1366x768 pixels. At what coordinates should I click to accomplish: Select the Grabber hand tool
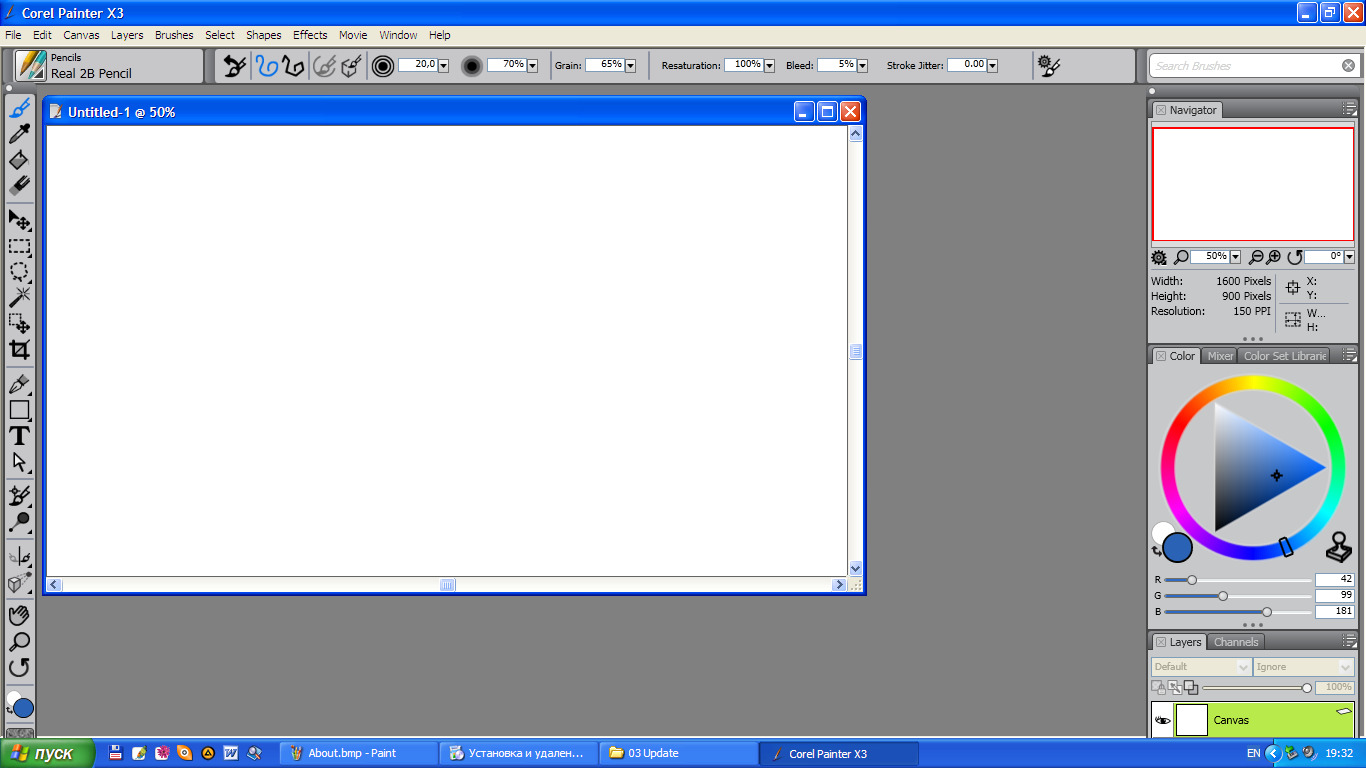pyautogui.click(x=19, y=615)
